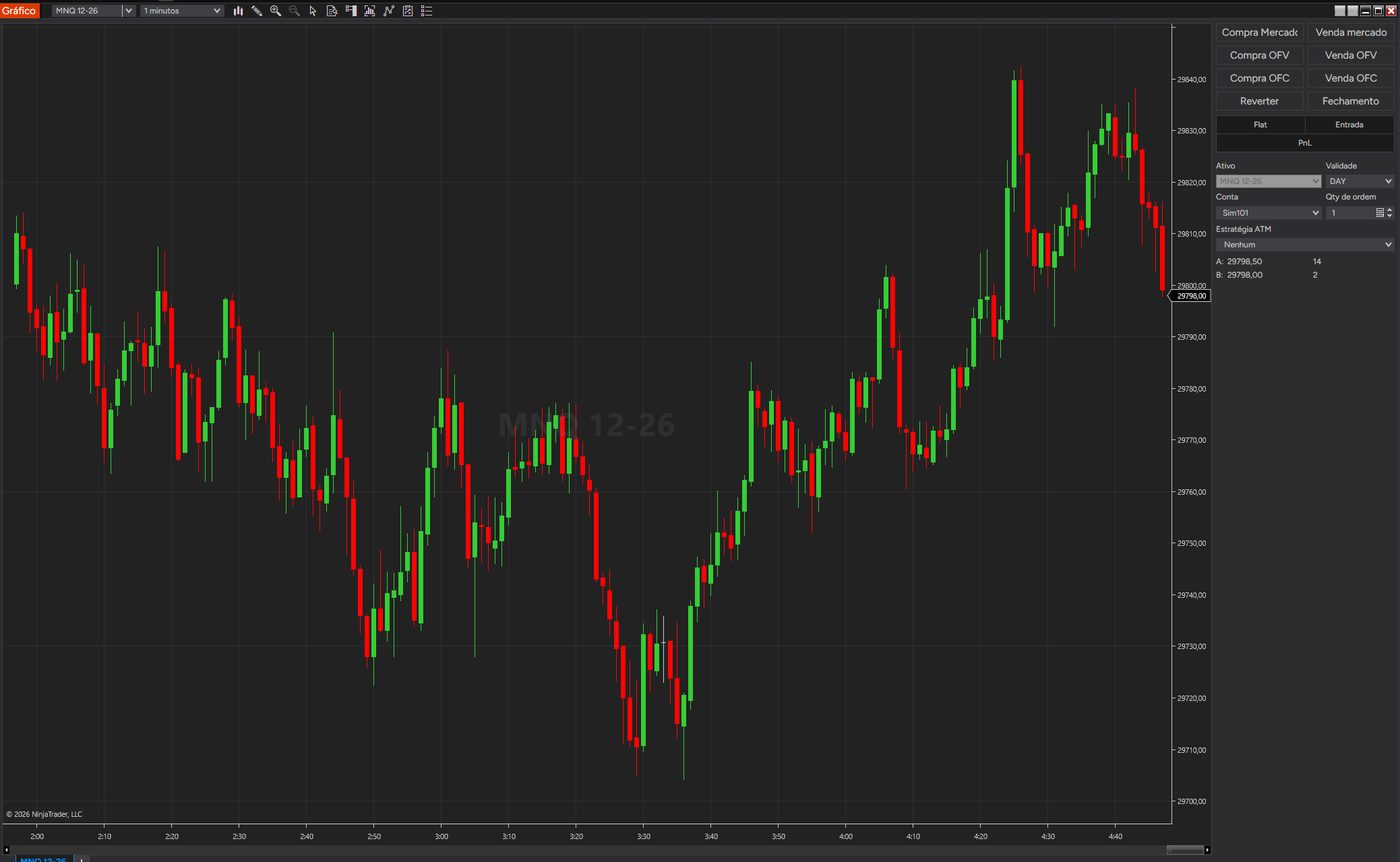Click the © 2026 NinjaTrader, LLC text
Image resolution: width=1400 pixels, height=862 pixels.
point(44,814)
